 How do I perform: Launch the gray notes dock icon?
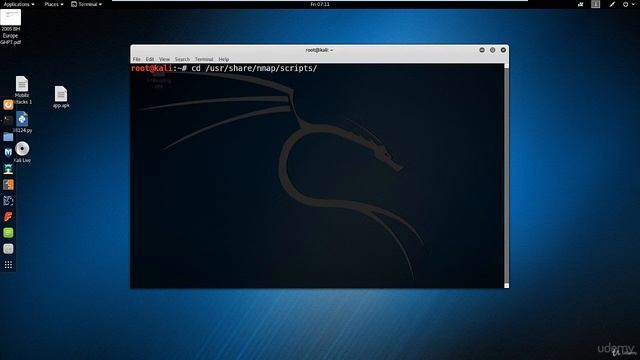point(8,249)
